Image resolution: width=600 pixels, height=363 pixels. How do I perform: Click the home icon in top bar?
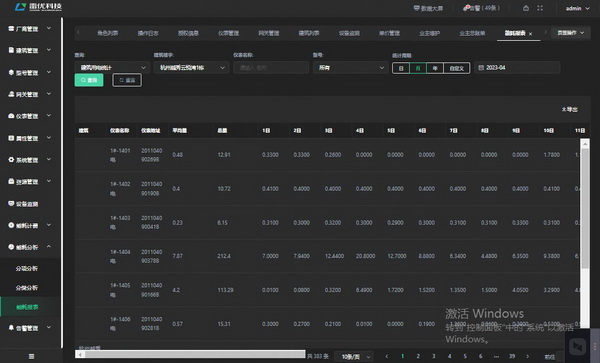[526, 8]
